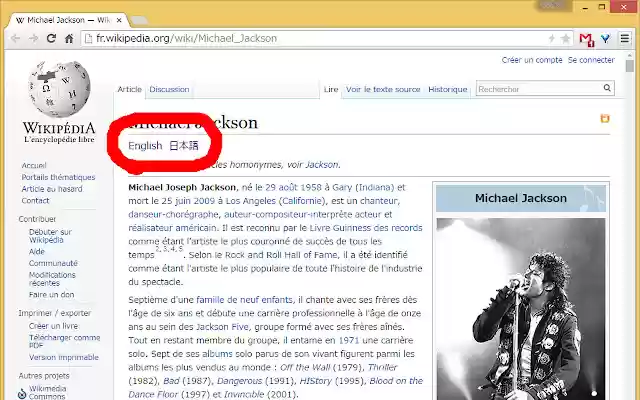640x400 pixels.
Task: Open the Communauté link
Action: click(53, 263)
